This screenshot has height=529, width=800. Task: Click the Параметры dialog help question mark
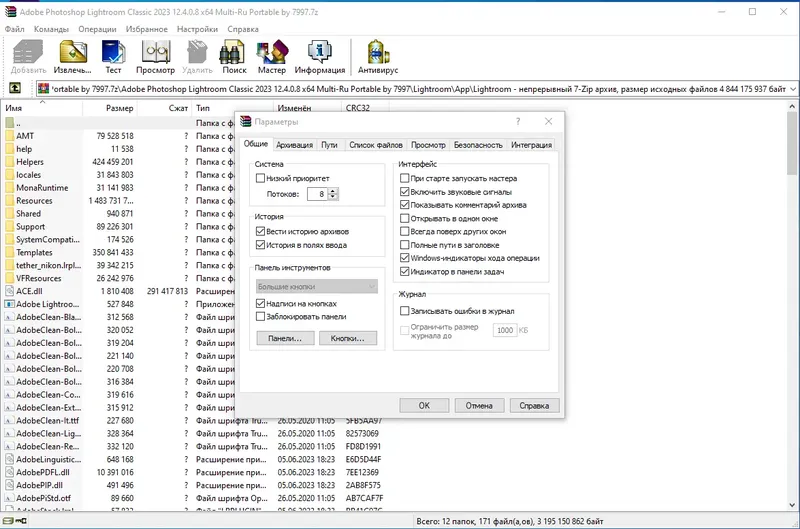pyautogui.click(x=518, y=121)
